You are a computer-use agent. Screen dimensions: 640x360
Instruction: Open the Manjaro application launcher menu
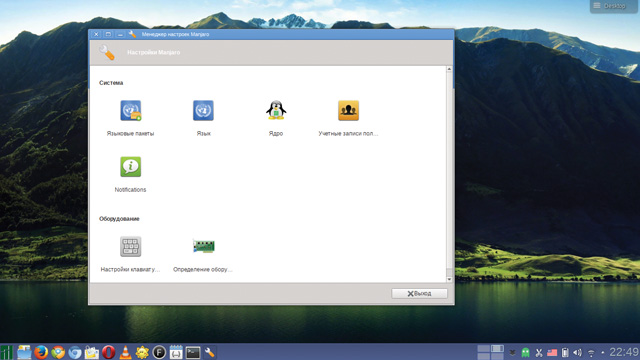[7, 352]
